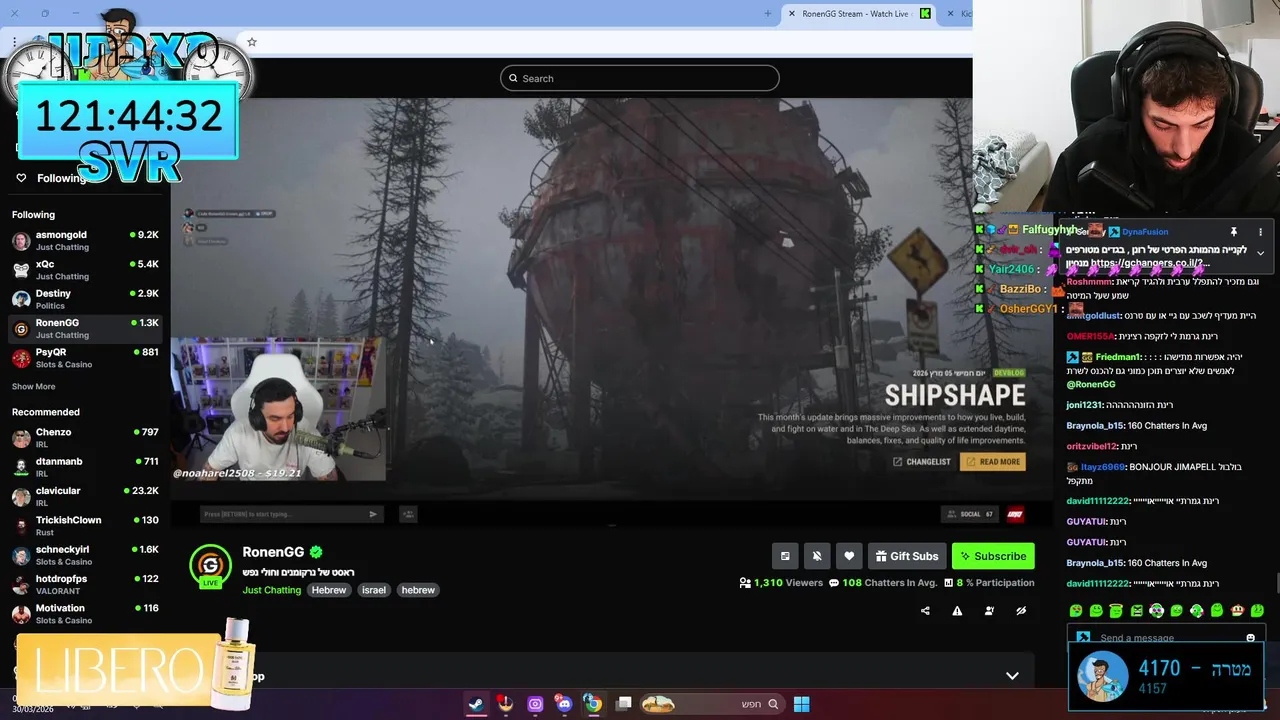The width and height of the screenshot is (1280, 720).
Task: Open Destiny channel in sidebar
Action: pyautogui.click(x=85, y=299)
